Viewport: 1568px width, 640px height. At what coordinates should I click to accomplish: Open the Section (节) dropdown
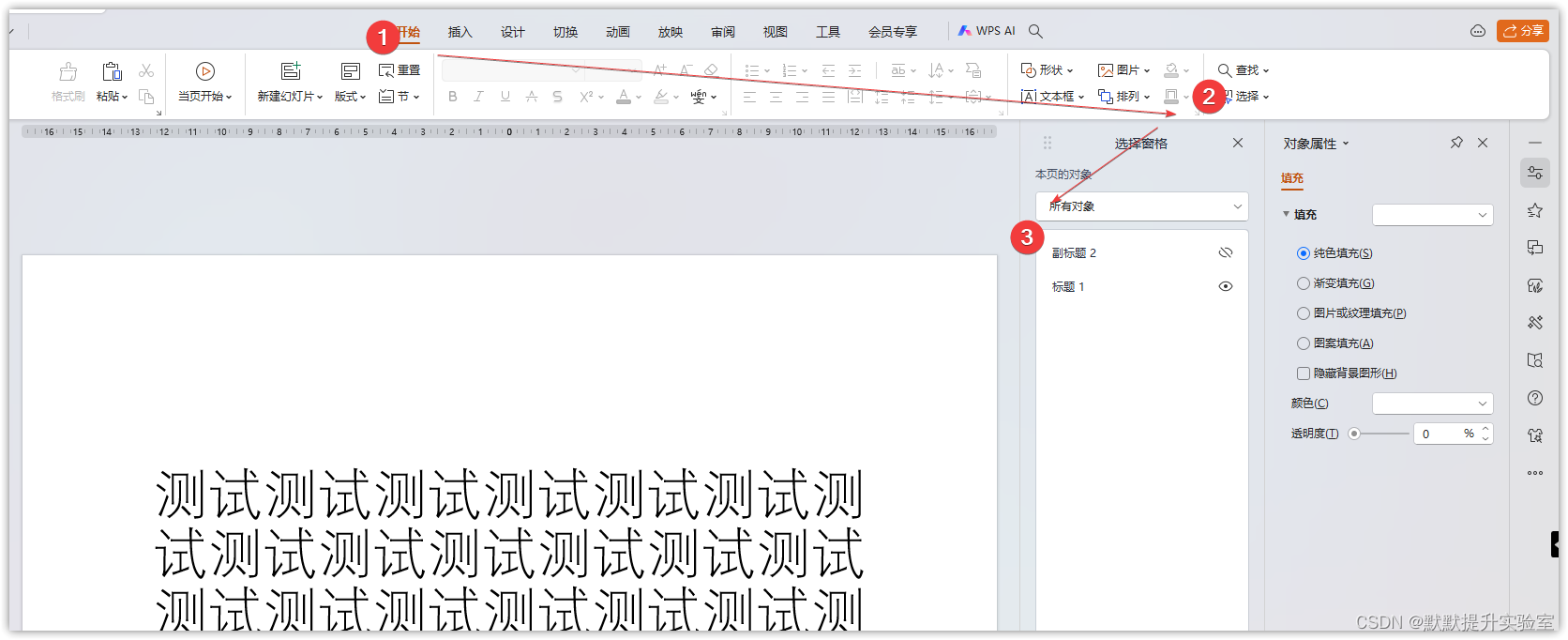tap(400, 97)
